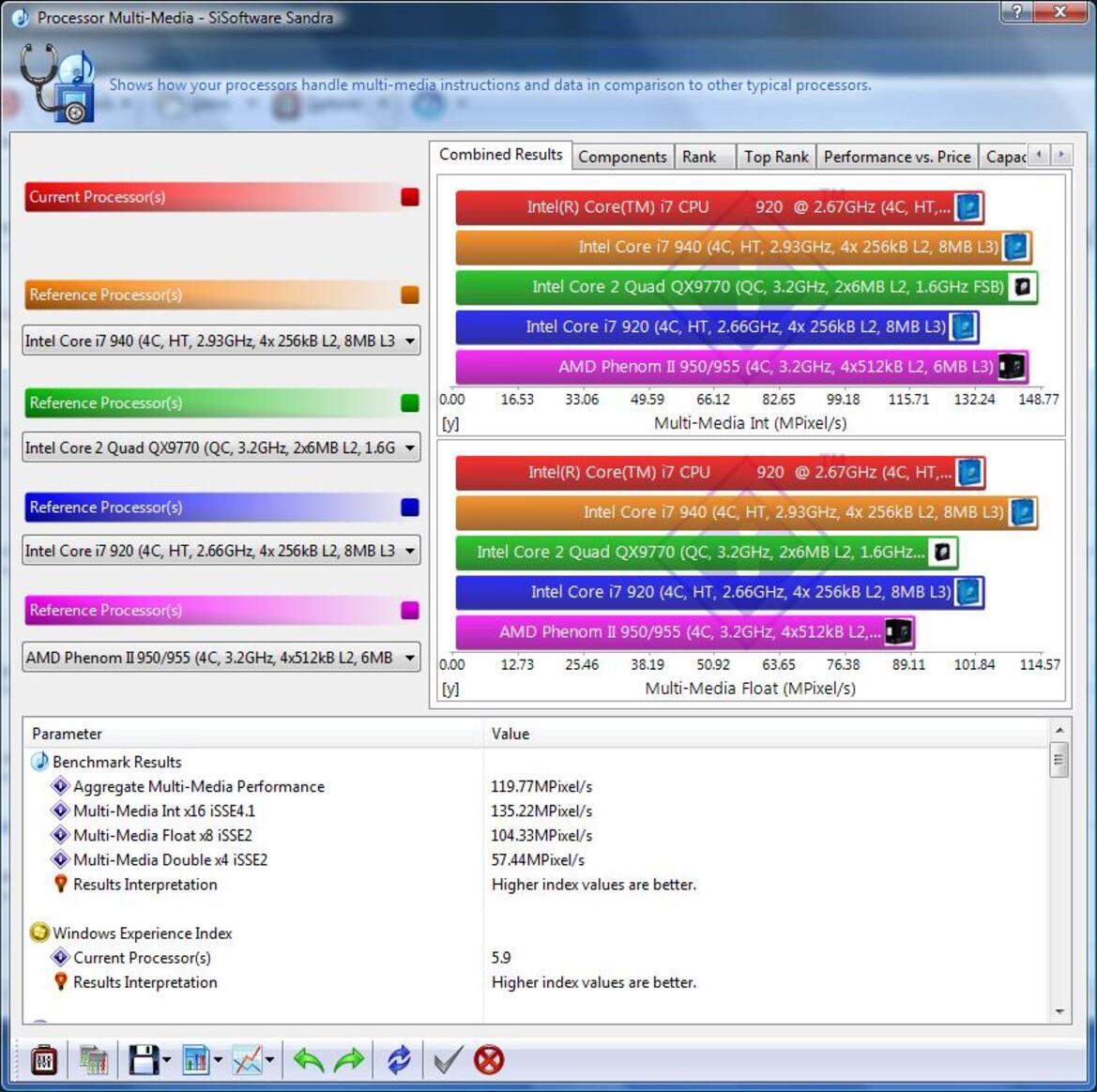Click the Windows Experience Index yellow icon
Screen dimensions: 1097x1092
pyautogui.click(x=39, y=933)
